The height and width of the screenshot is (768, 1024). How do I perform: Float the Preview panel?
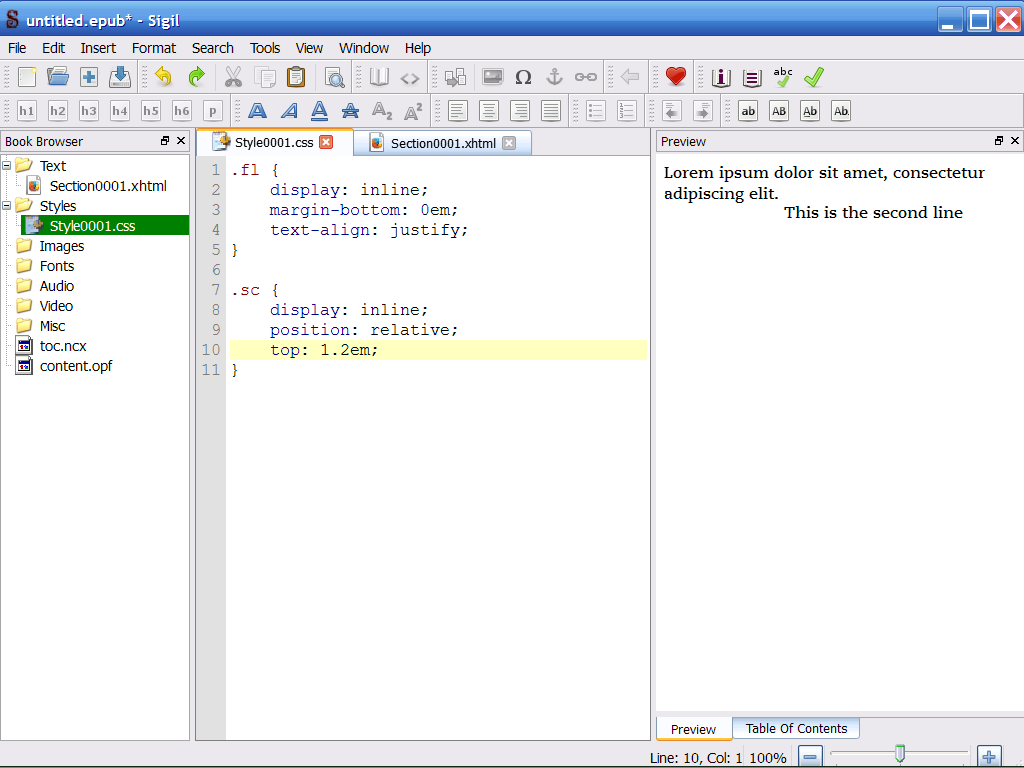point(998,141)
